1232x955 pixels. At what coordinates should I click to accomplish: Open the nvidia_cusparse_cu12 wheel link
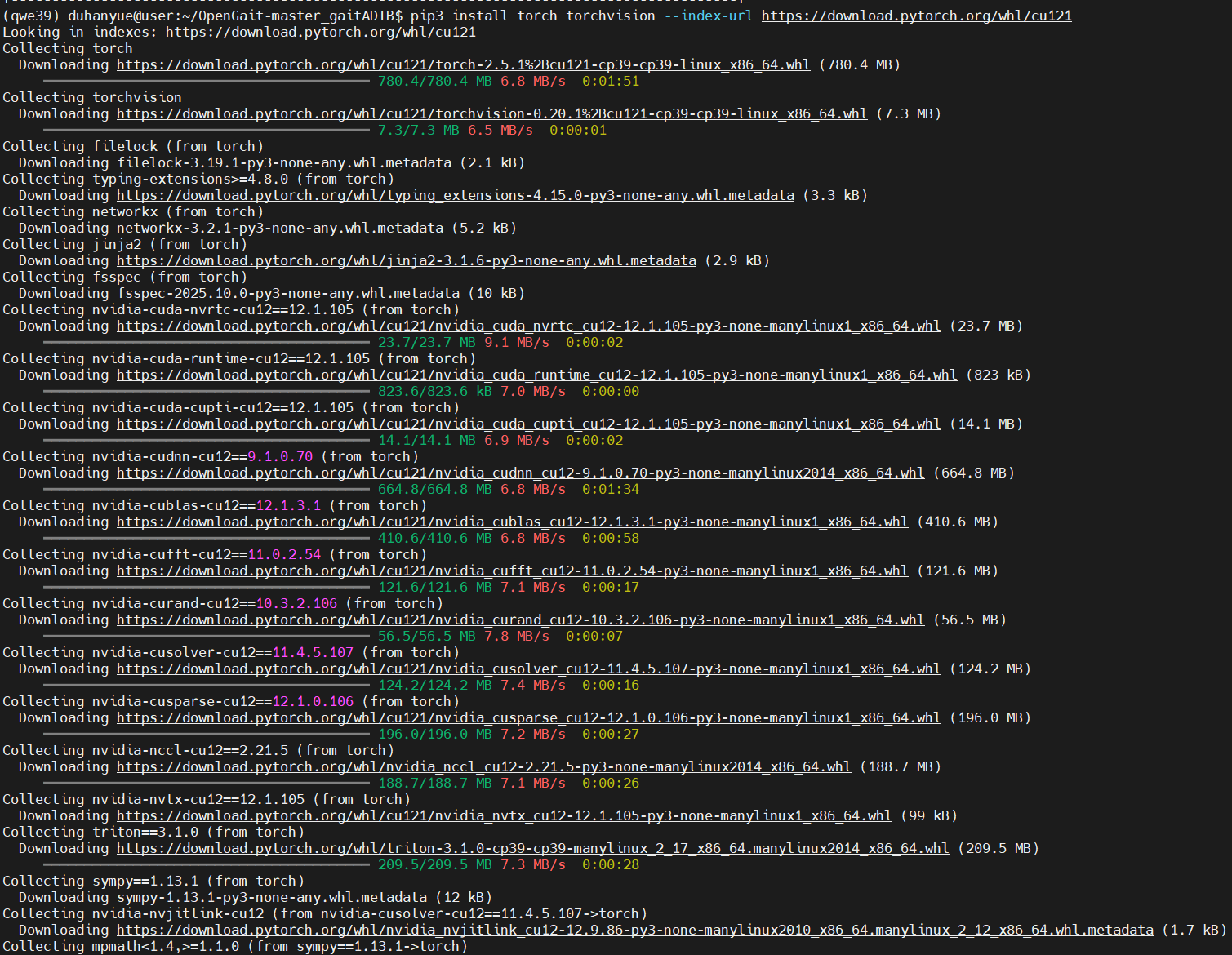[x=528, y=717]
